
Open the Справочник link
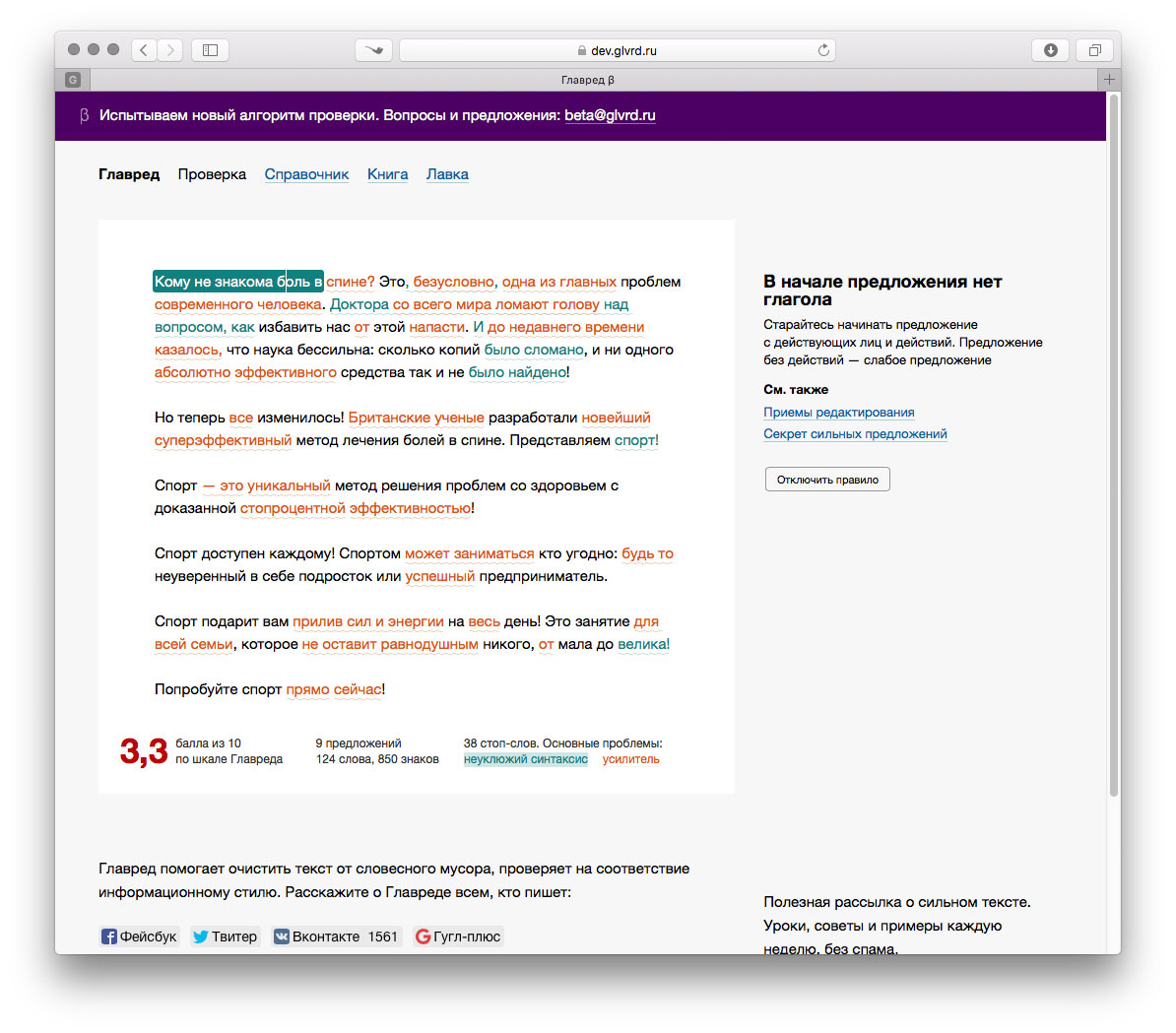[306, 174]
